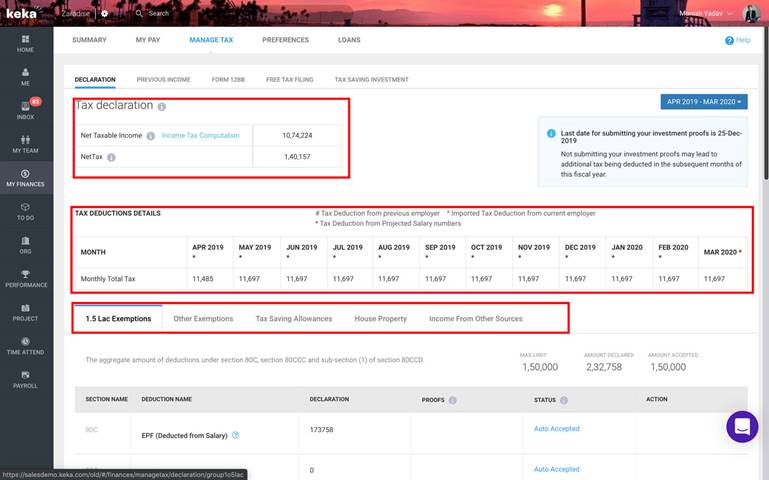Click info icon next to Proofs column
Viewport: 769px width, 480px height.
tap(453, 400)
